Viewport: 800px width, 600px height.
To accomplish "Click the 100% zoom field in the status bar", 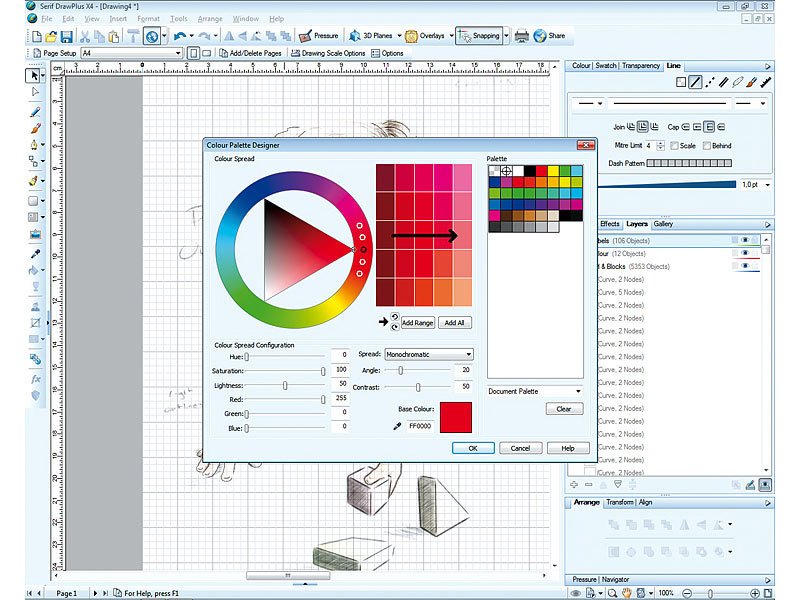I will point(666,592).
